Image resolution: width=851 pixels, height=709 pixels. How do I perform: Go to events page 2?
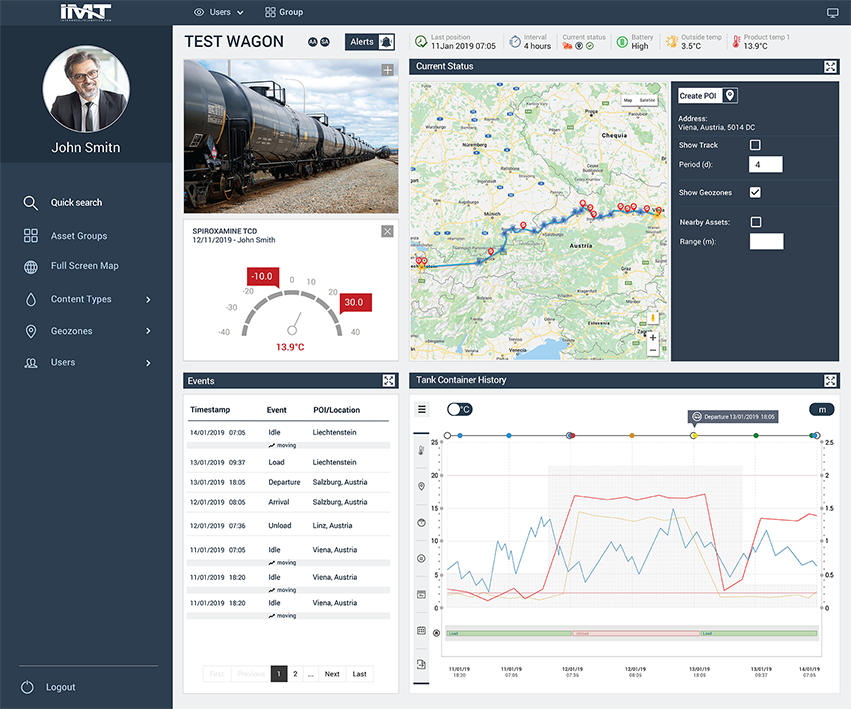[x=295, y=674]
